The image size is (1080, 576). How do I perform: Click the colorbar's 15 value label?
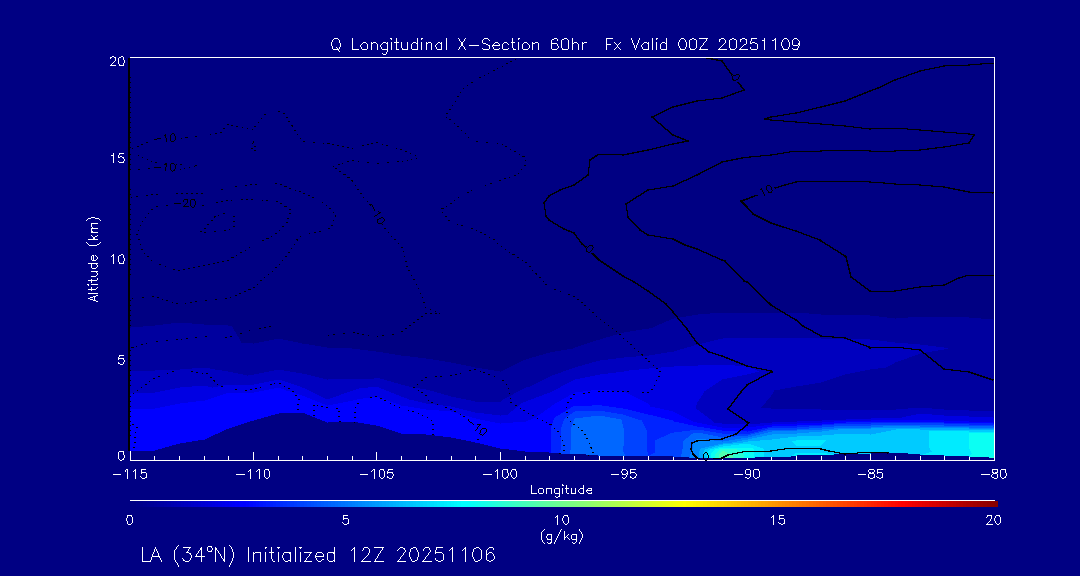click(x=777, y=520)
